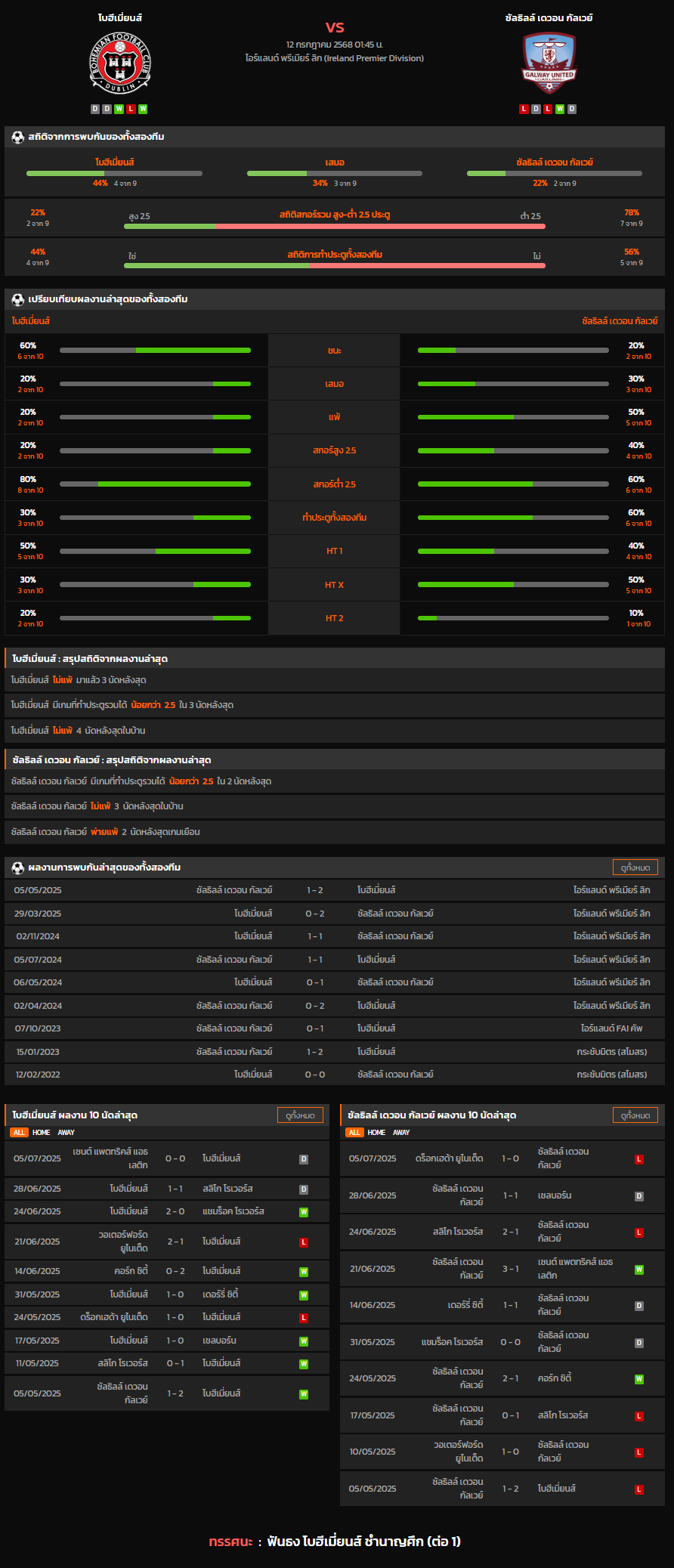The height and width of the screenshot is (1568, 674).
Task: Click D badge on Galway 31/05/2025 row
Action: coord(639,1343)
